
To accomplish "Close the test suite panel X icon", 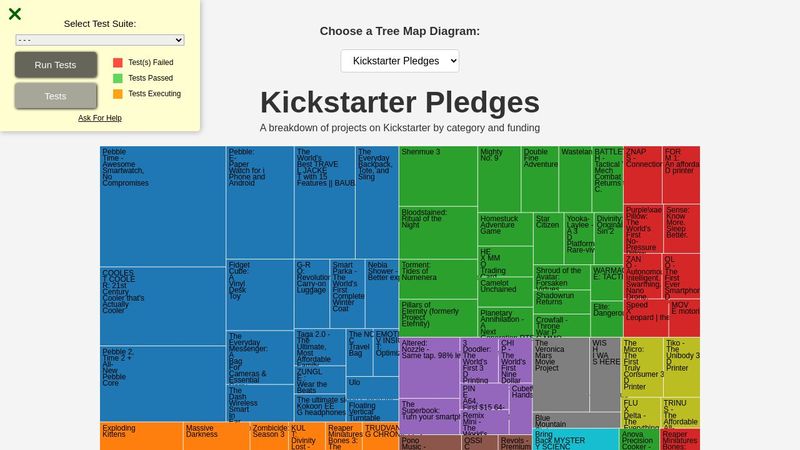I will point(15,14).
